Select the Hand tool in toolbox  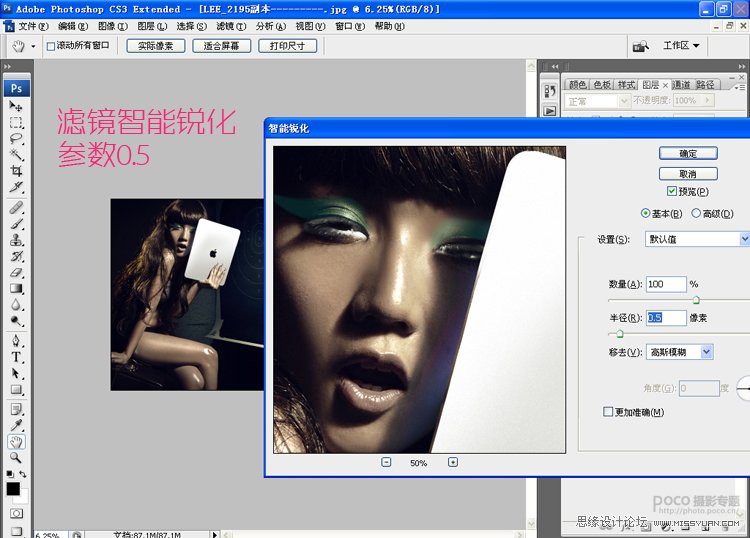(16, 442)
